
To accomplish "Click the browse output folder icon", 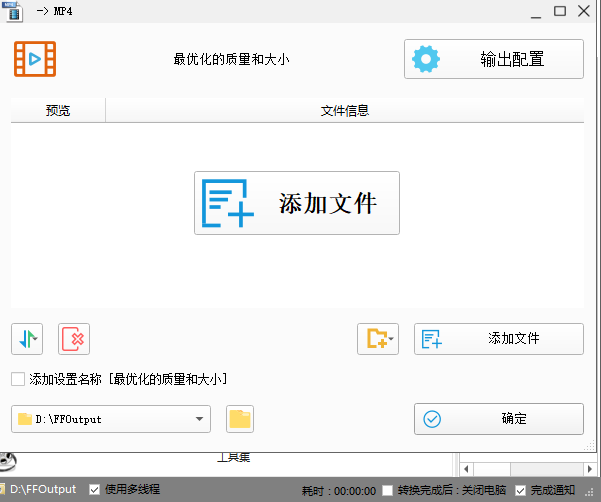I will tap(240, 419).
